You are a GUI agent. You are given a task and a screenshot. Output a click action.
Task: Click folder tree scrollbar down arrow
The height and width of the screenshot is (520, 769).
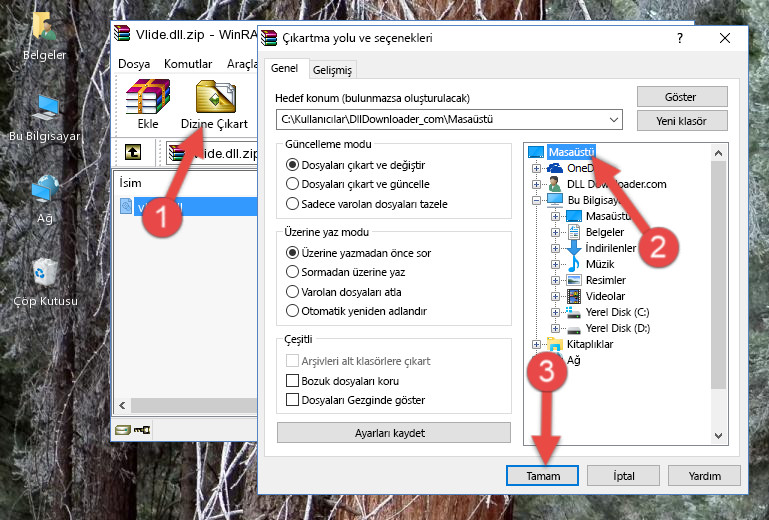coord(718,436)
